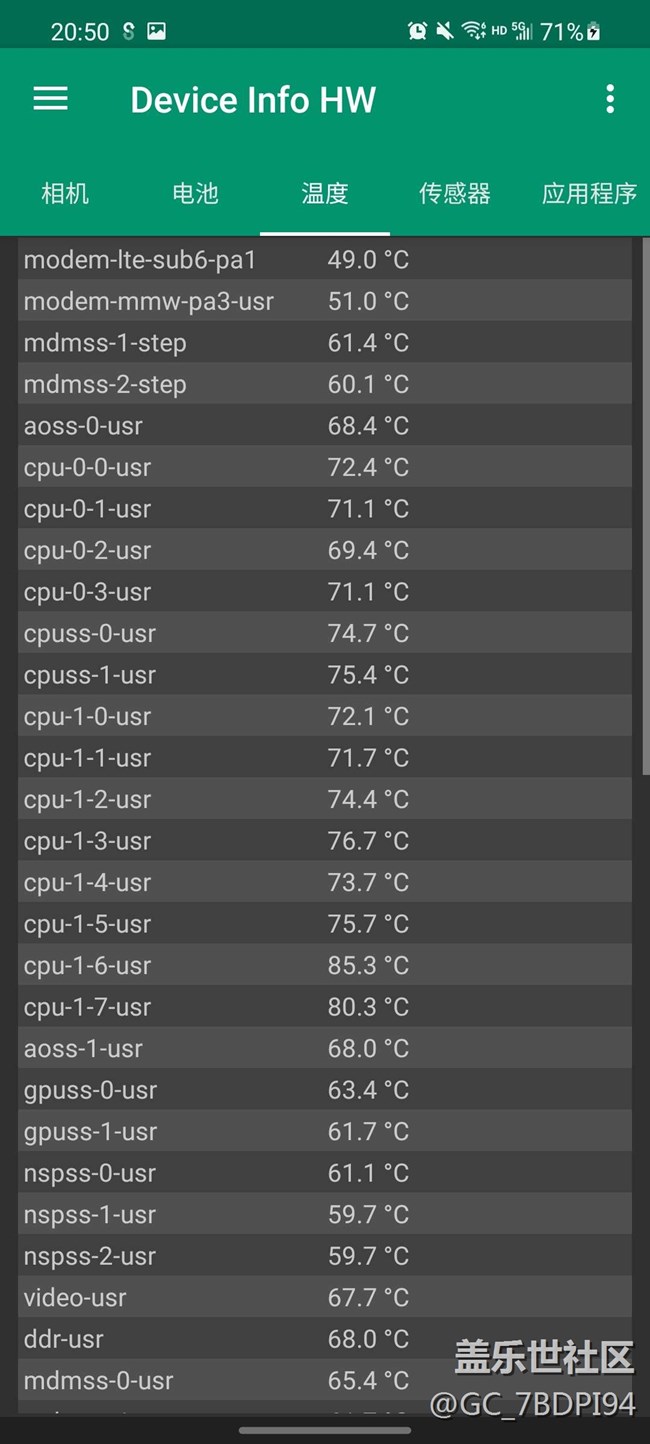This screenshot has width=650, height=1444.
Task: Select the modem-lte-sub6-pa1 row
Action: 325,260
